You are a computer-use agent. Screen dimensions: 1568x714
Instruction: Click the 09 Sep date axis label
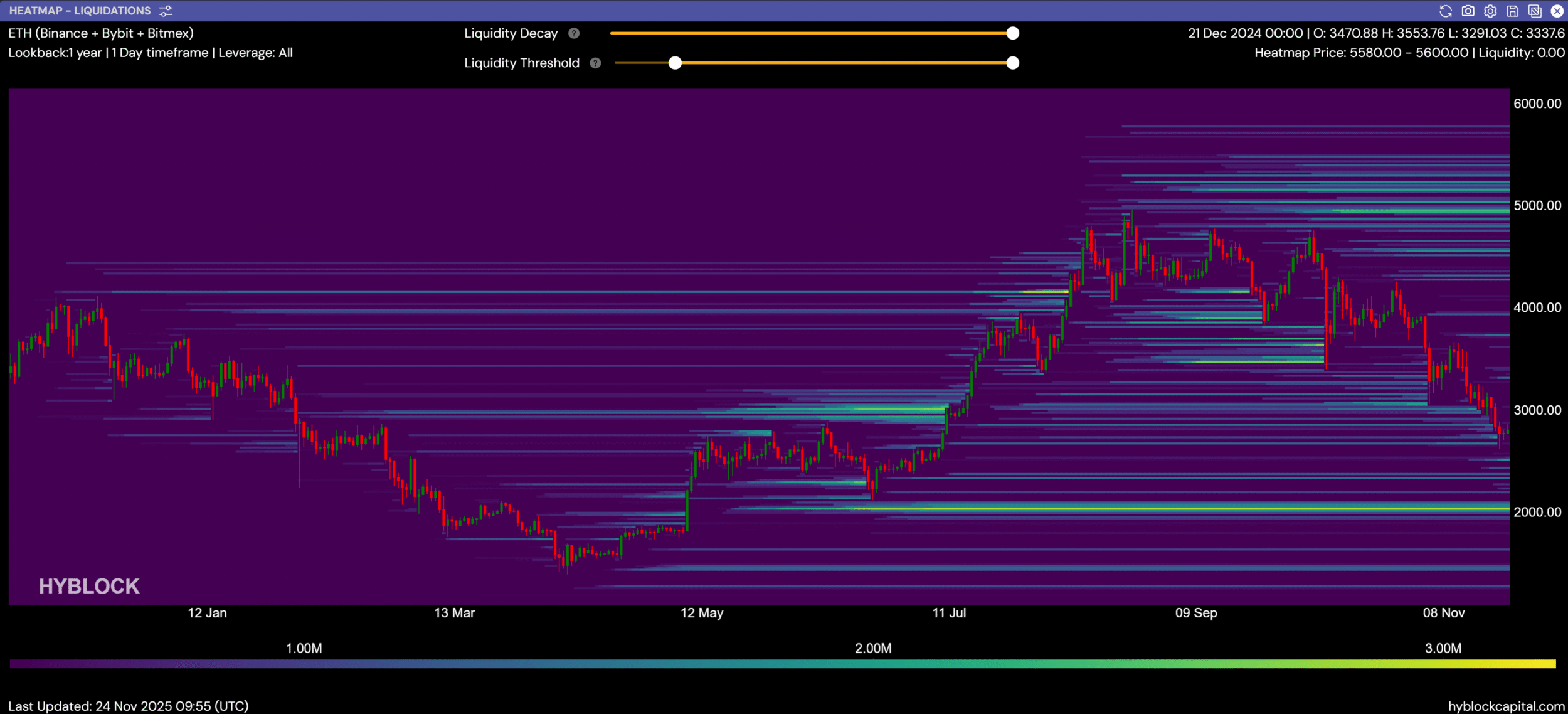(x=1195, y=613)
